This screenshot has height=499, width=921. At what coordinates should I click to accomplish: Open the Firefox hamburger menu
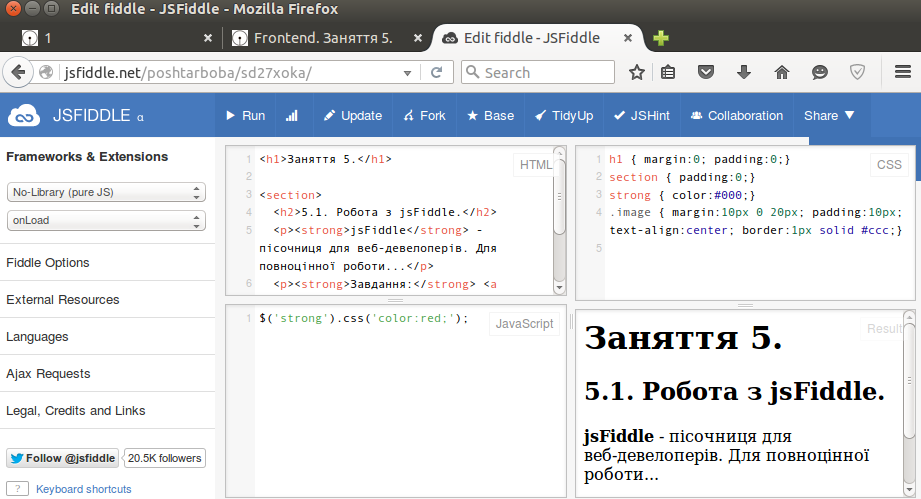coord(903,72)
